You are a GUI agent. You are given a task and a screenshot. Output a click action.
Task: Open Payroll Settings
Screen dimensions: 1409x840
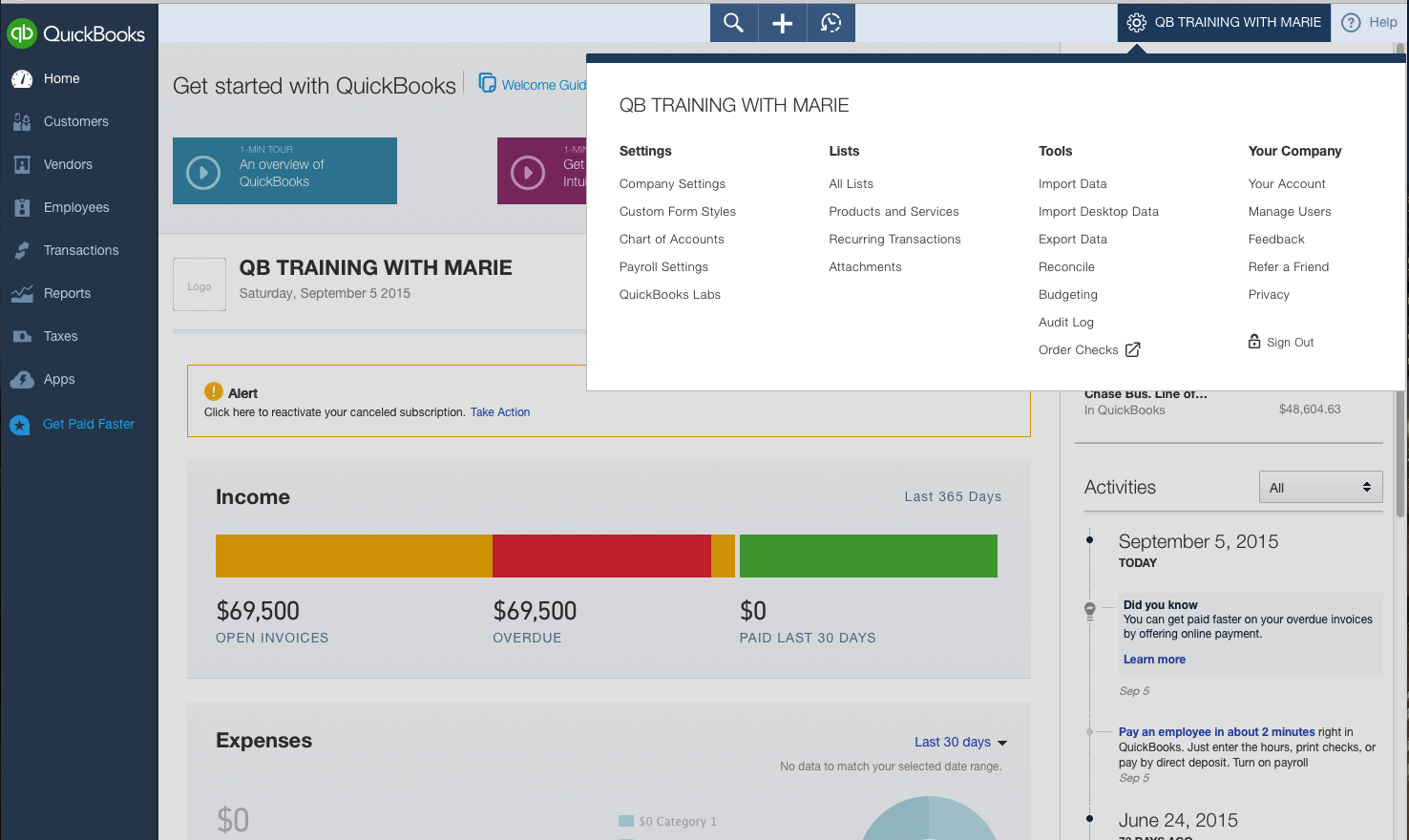[x=663, y=267]
